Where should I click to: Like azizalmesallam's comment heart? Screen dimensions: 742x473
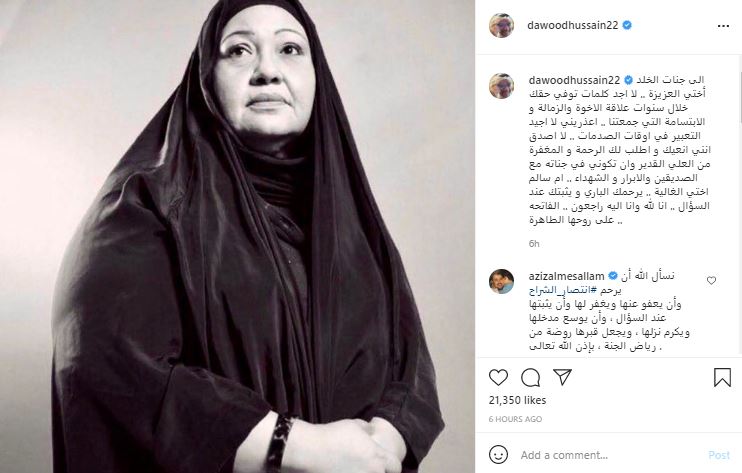[711, 280]
